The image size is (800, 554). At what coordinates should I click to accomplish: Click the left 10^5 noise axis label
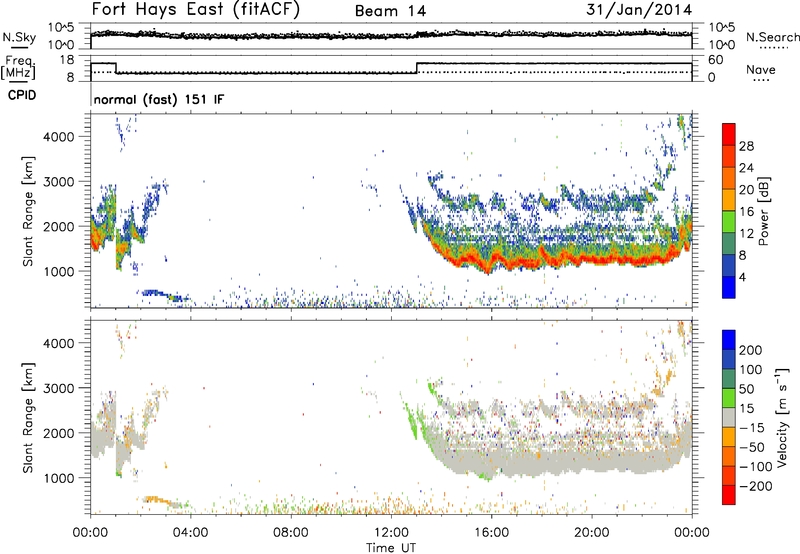coord(61,27)
